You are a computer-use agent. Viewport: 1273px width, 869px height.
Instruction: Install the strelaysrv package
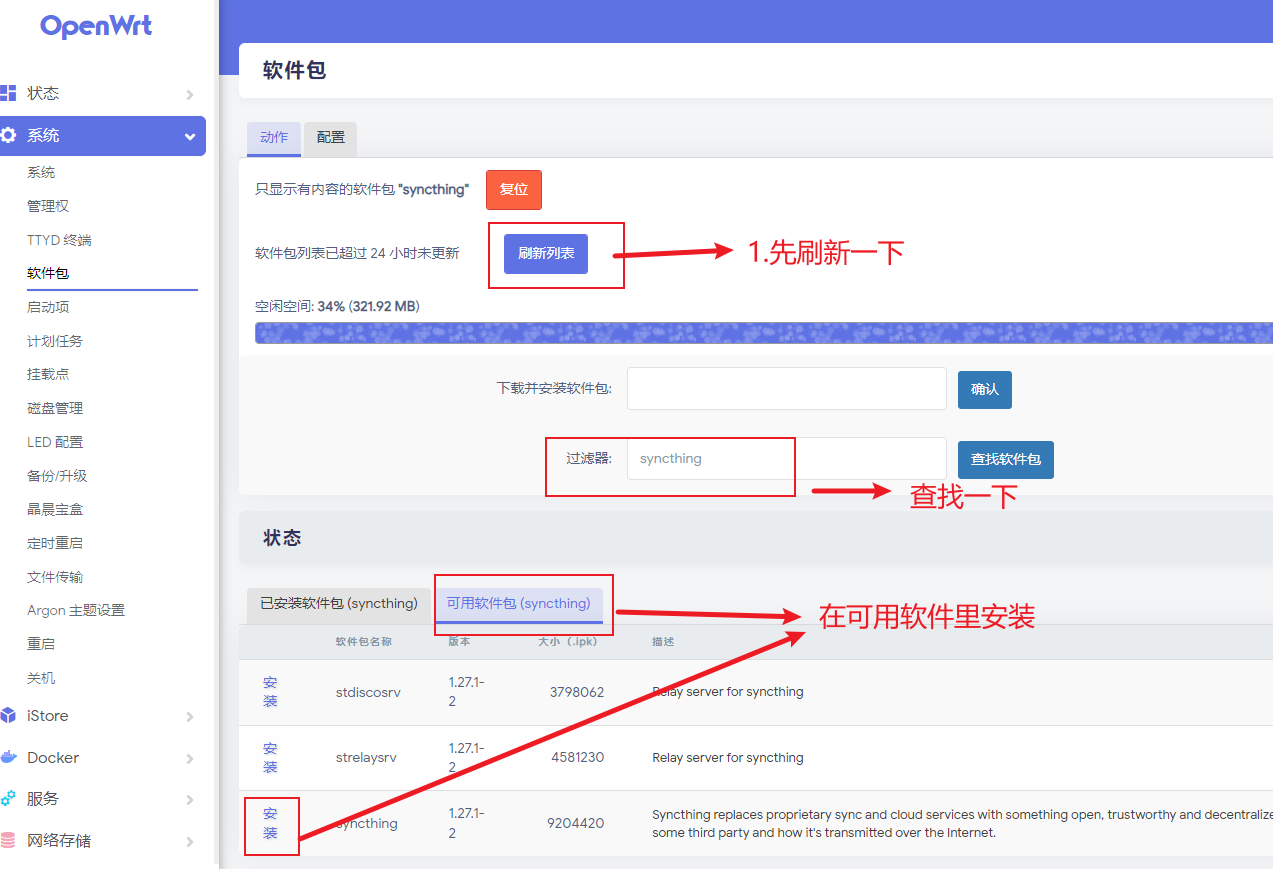pos(270,758)
